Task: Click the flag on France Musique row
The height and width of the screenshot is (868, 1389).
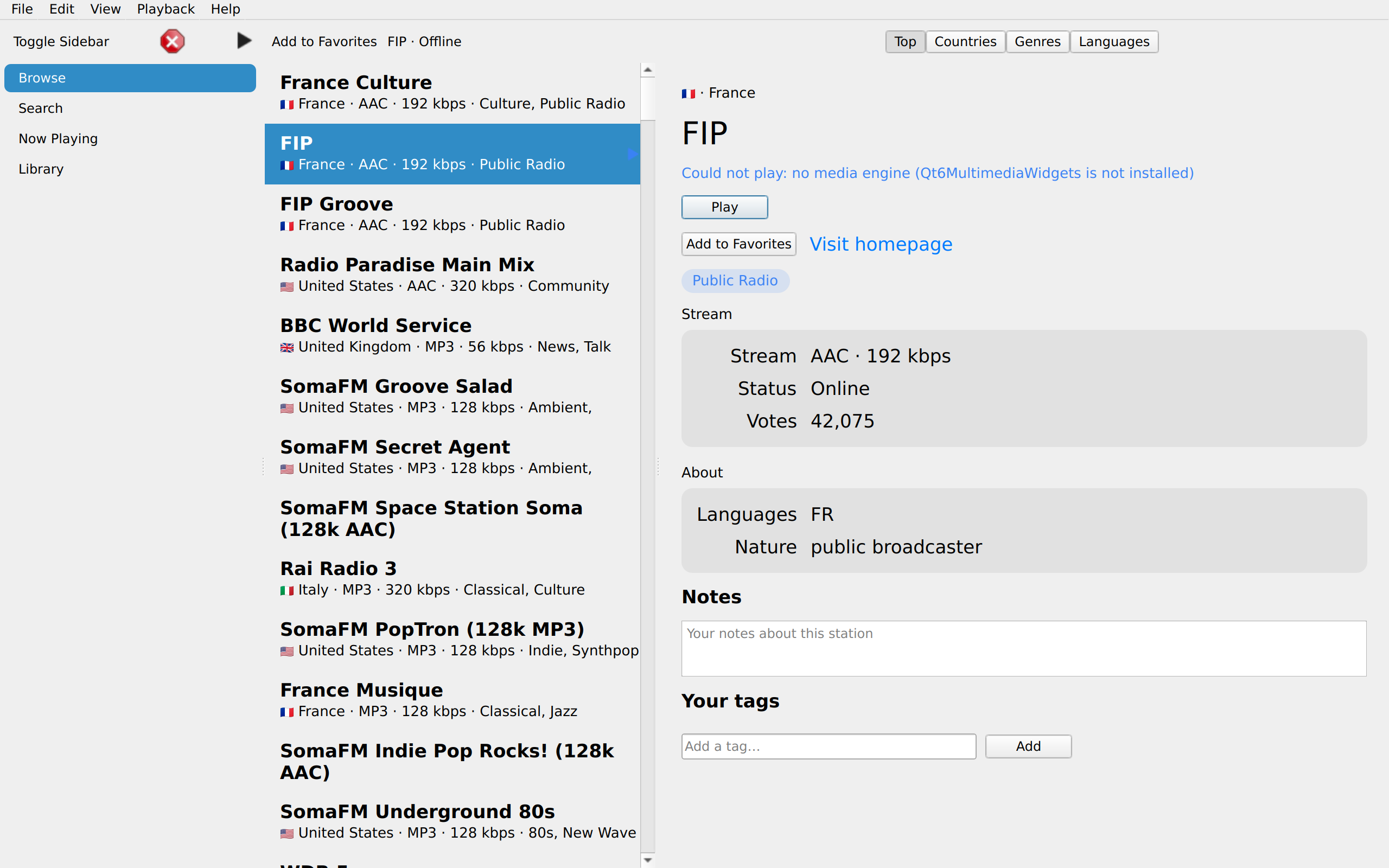Action: 287,712
